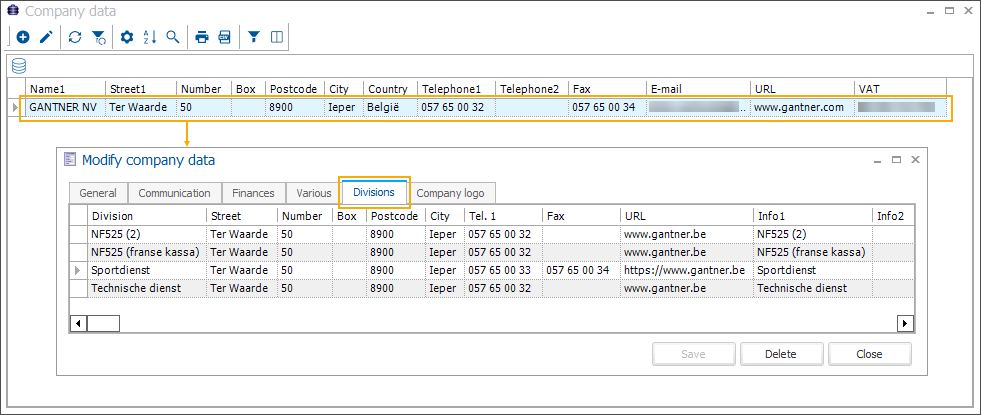The height and width of the screenshot is (415, 981).
Task: Click the Postcode header in Company data grid
Action: pyautogui.click(x=294, y=89)
